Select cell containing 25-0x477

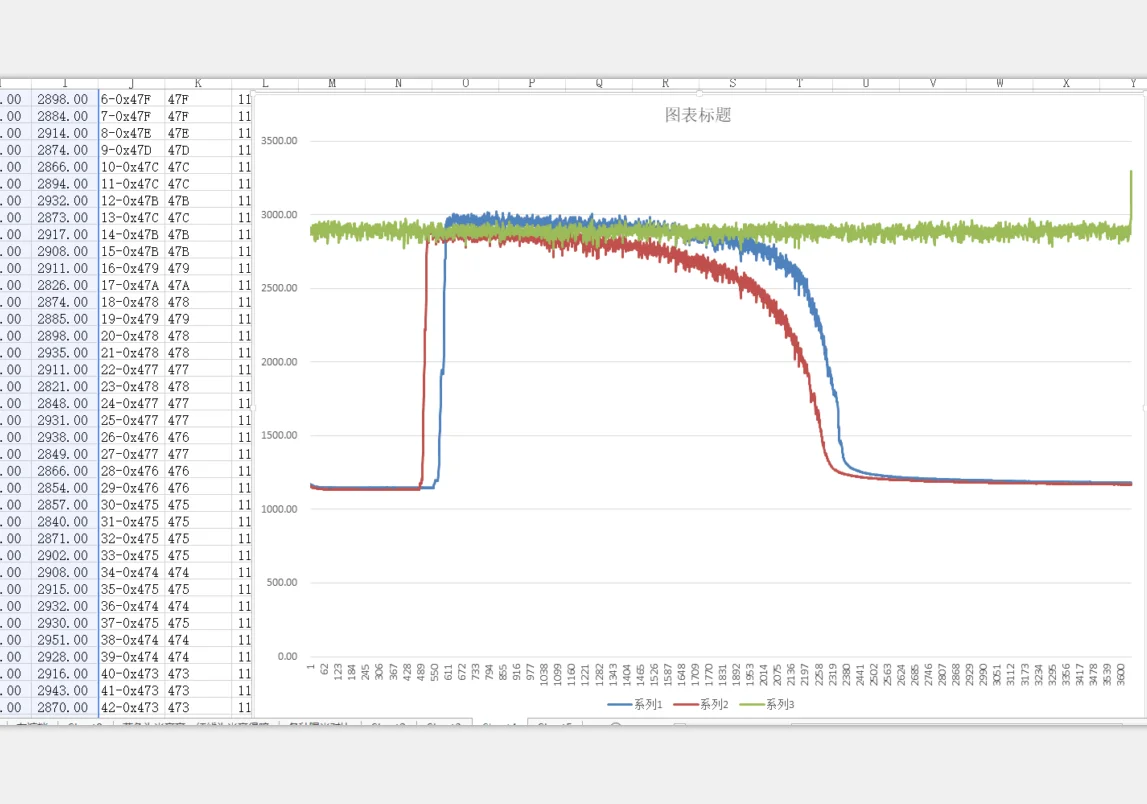click(132, 420)
